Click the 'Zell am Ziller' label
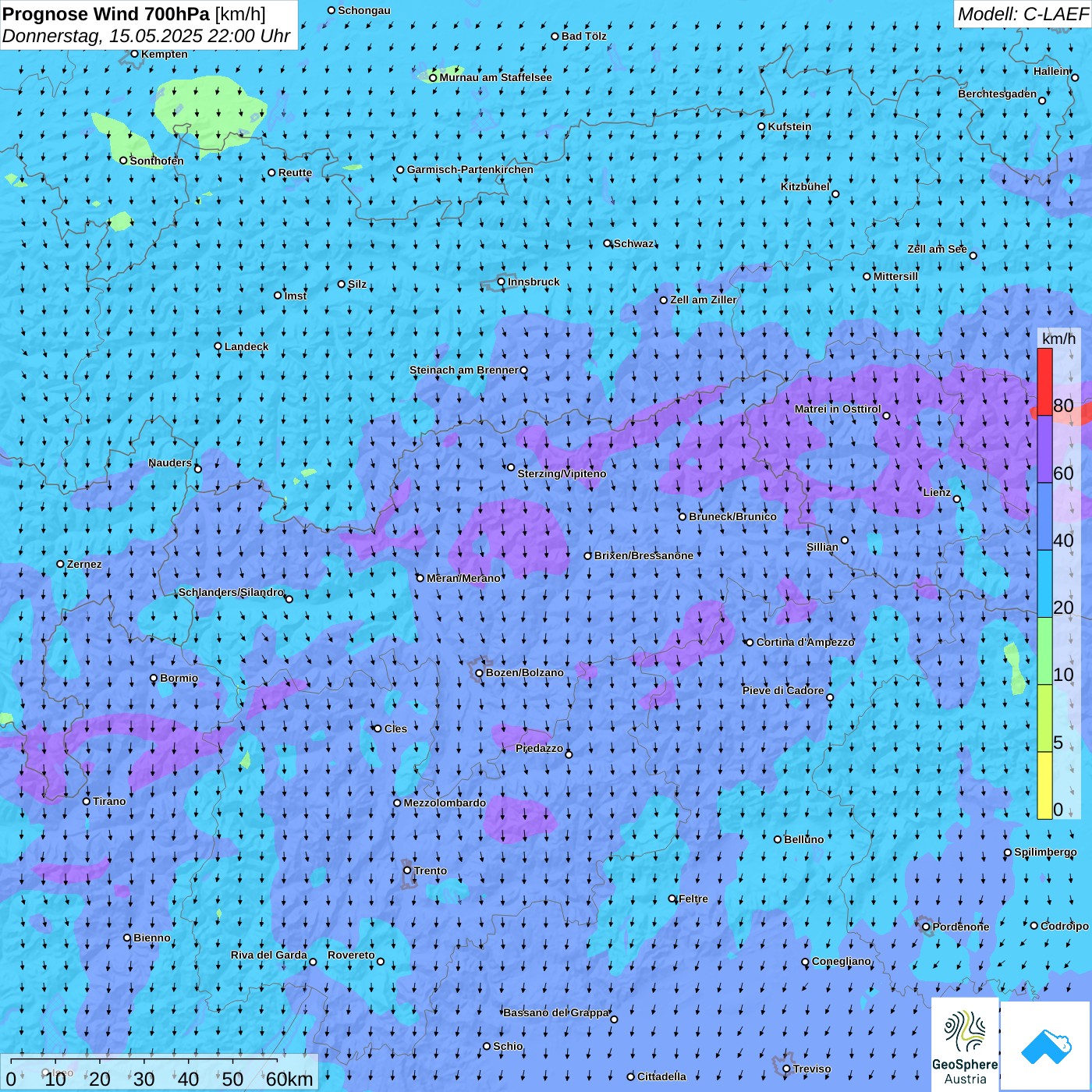This screenshot has height=1092, width=1092. click(704, 300)
